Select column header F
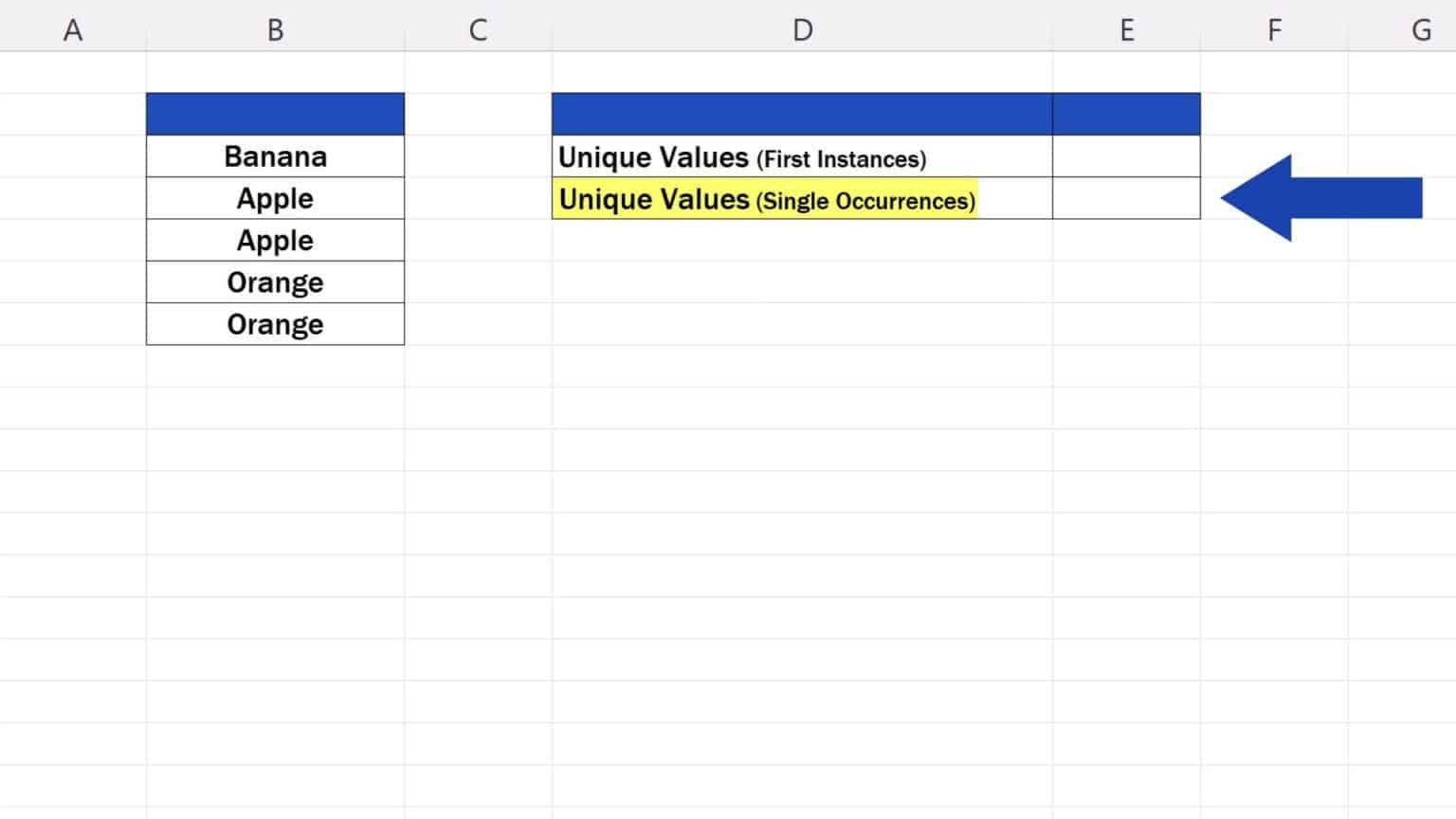 (1274, 28)
